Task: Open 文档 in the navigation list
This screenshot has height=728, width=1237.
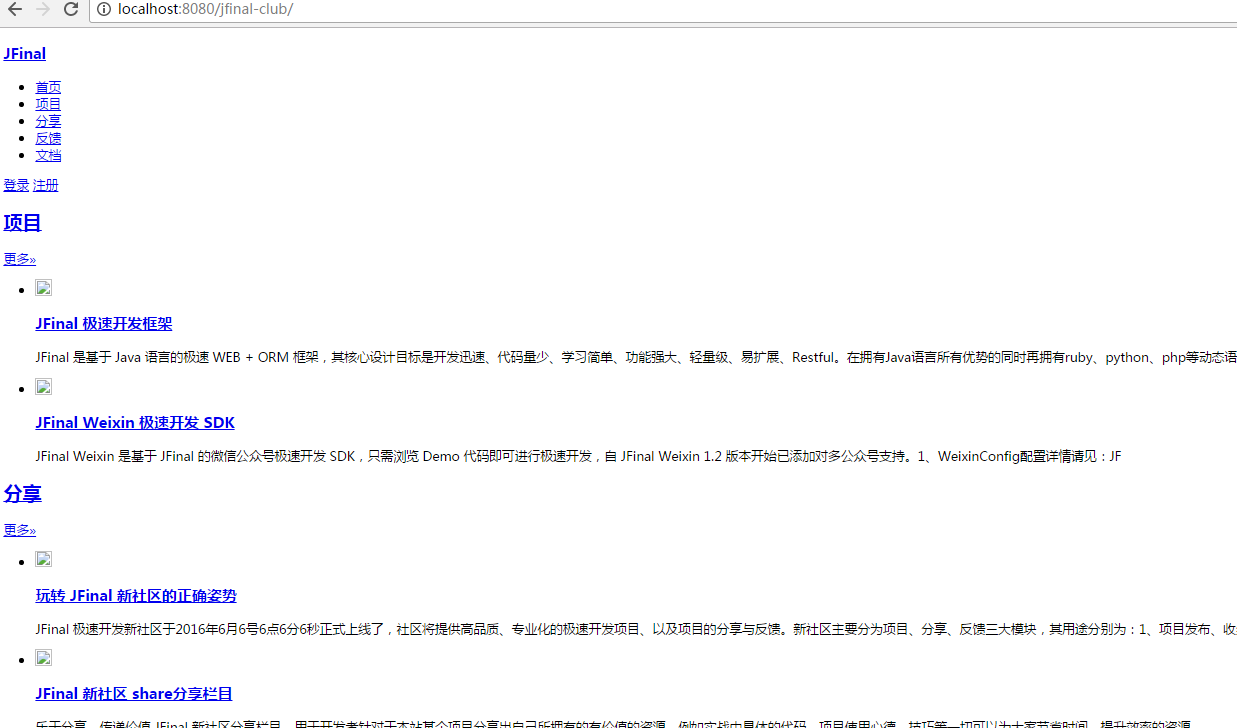Action: pos(48,155)
